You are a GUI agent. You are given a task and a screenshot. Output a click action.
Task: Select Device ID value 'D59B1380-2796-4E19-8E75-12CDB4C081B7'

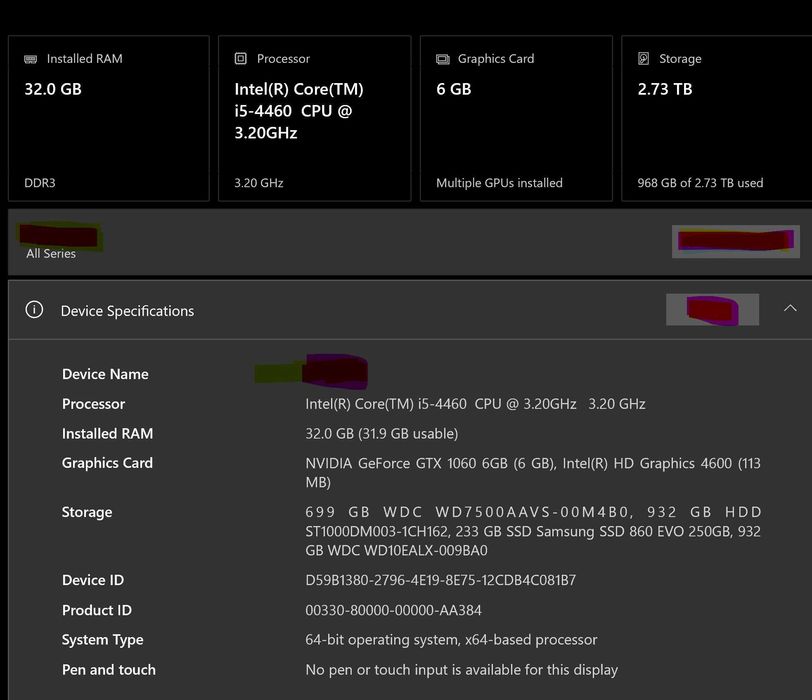pyautogui.click(x=441, y=580)
